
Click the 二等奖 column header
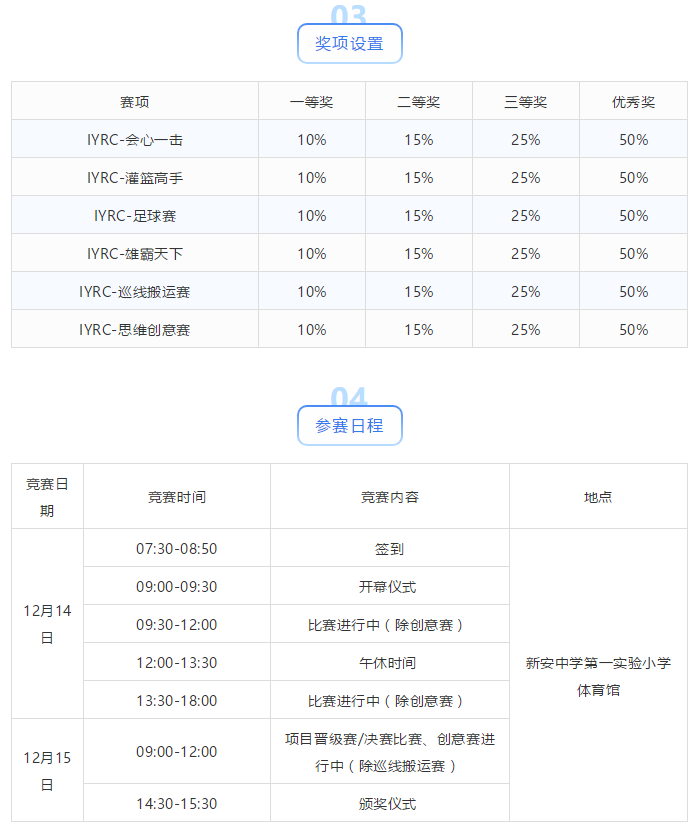[419, 102]
